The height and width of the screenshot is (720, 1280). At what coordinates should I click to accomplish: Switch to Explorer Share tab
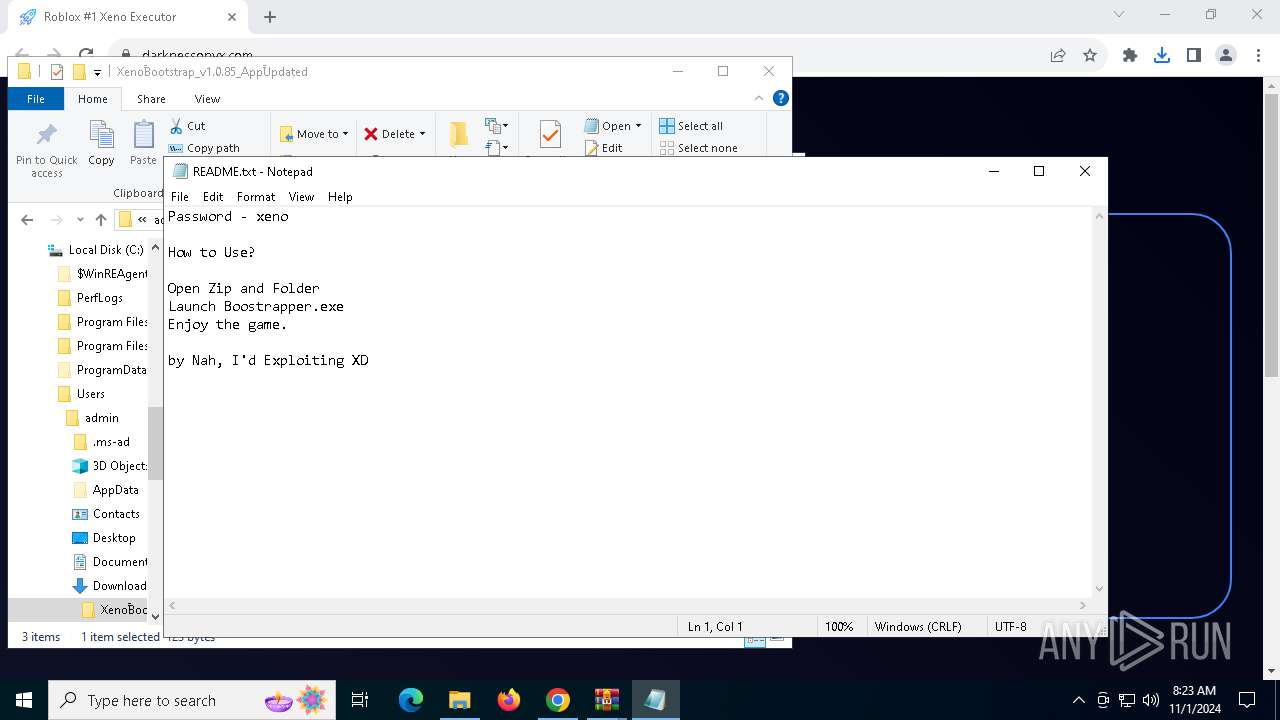coord(151,99)
